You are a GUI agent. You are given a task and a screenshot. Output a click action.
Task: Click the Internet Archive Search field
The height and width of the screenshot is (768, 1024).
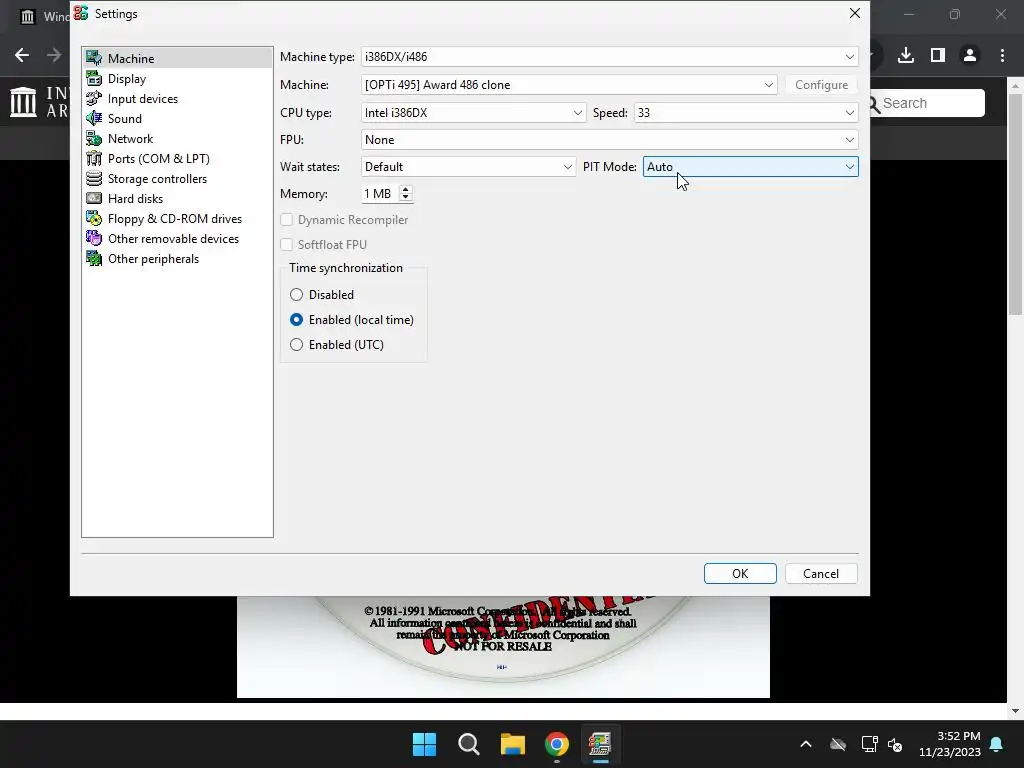tap(926, 103)
